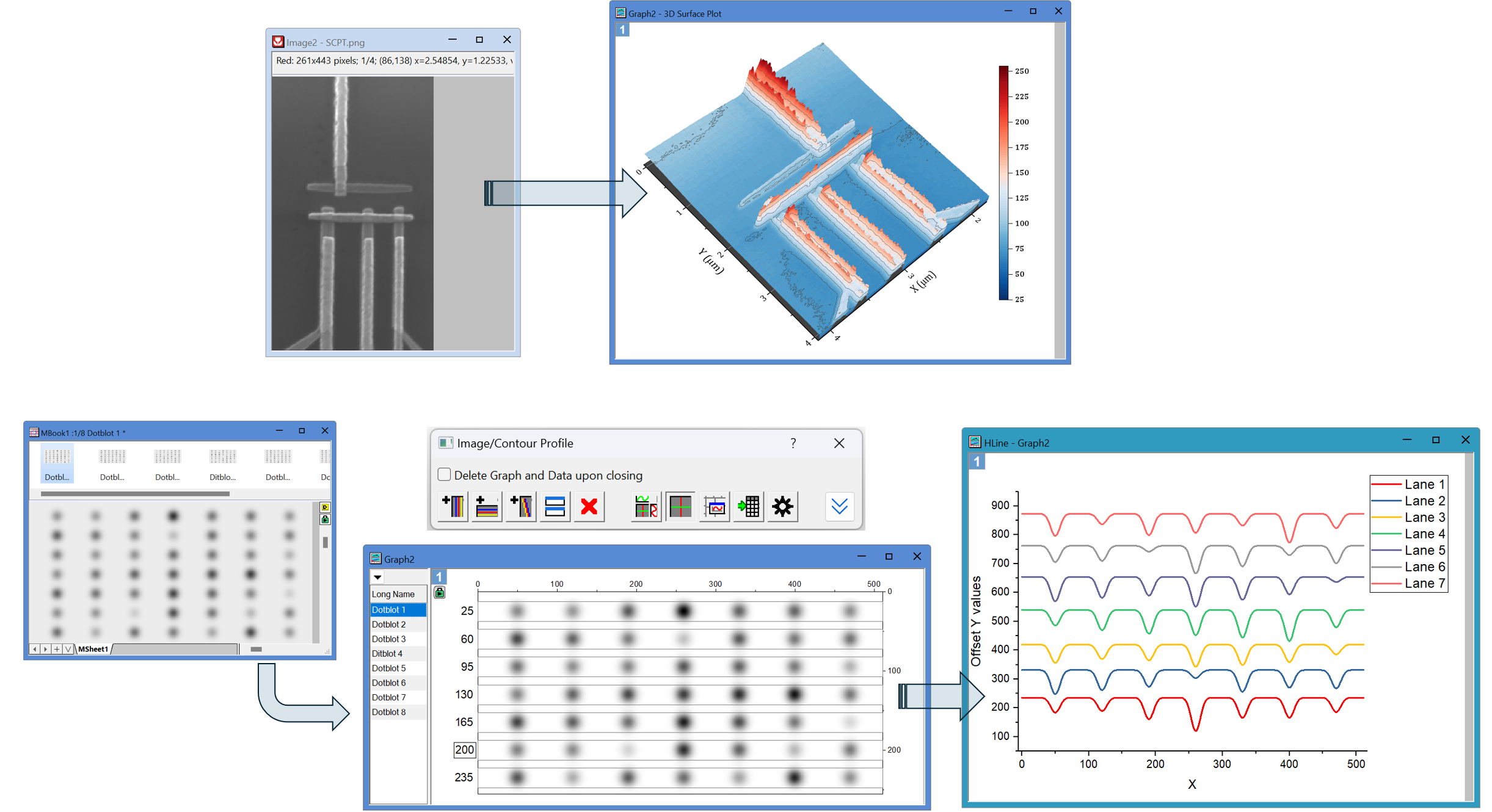Switch to the MSheet1 tab
Viewport: 1492px width, 812px height.
coord(93,649)
